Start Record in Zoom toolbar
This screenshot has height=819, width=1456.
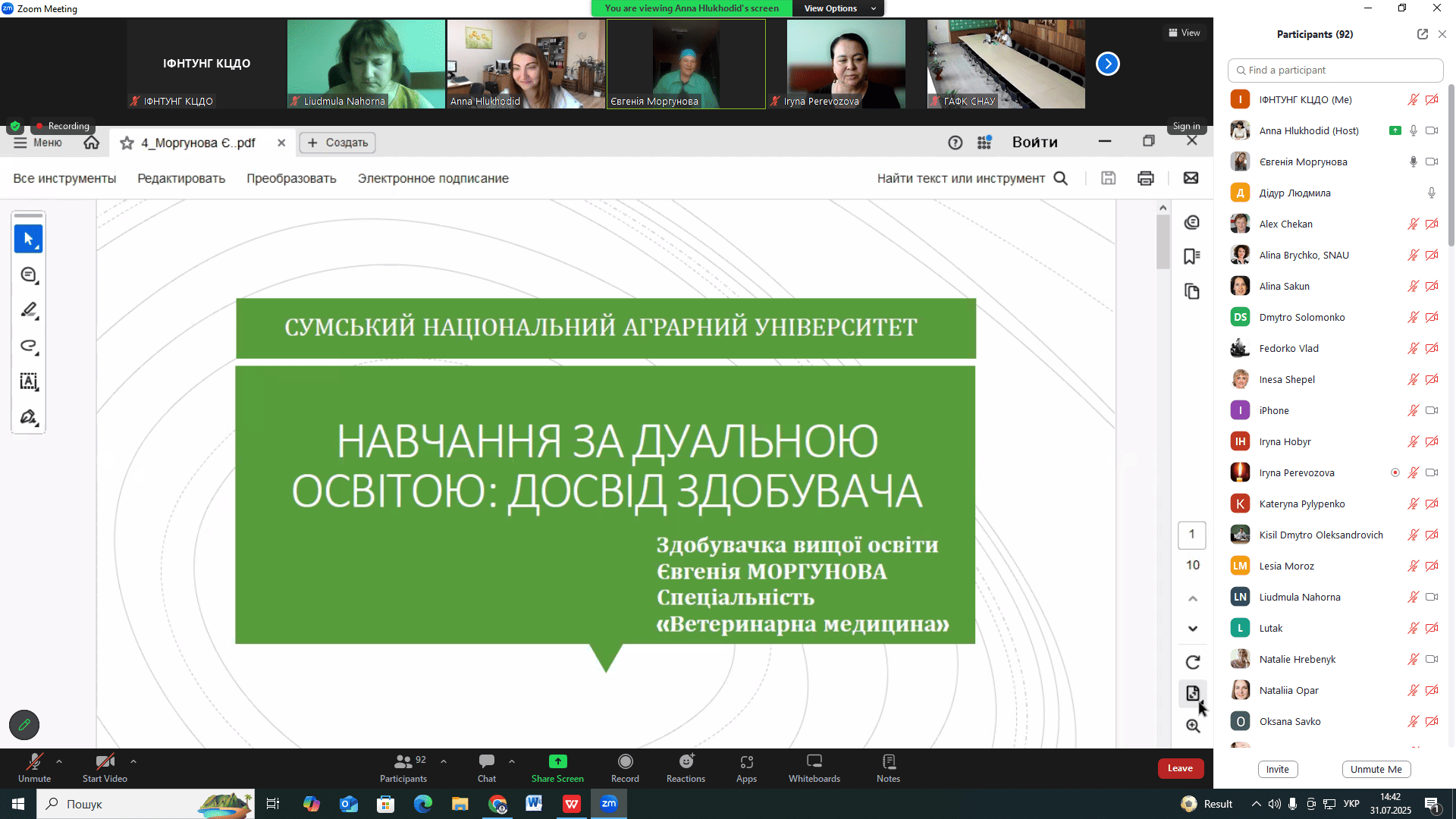coord(625,768)
